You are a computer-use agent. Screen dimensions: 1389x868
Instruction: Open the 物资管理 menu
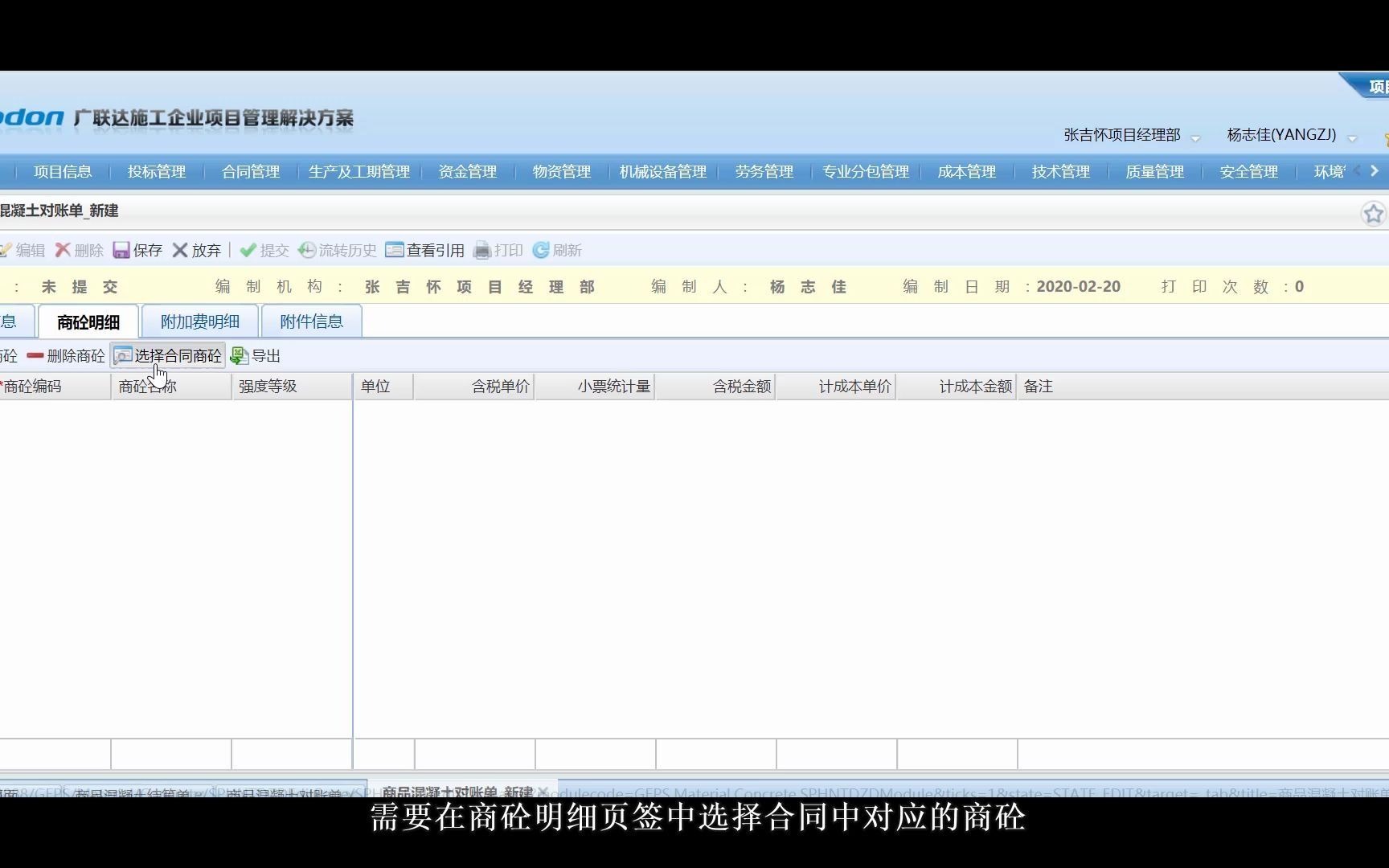[x=562, y=171]
